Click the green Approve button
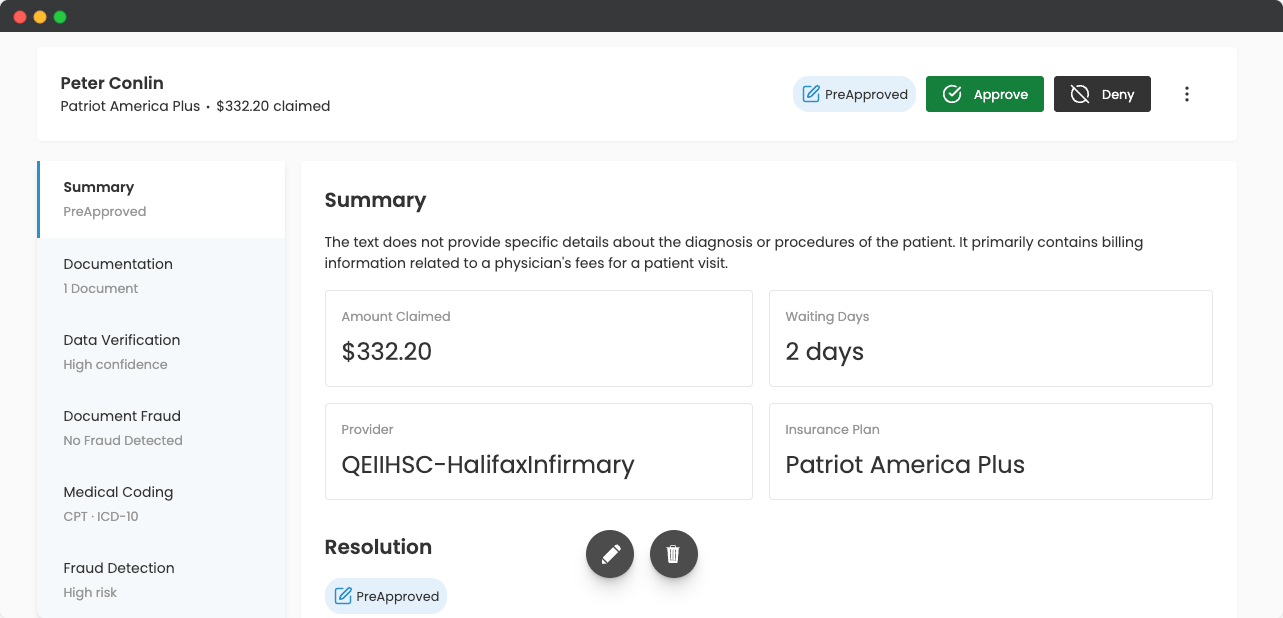 984,94
